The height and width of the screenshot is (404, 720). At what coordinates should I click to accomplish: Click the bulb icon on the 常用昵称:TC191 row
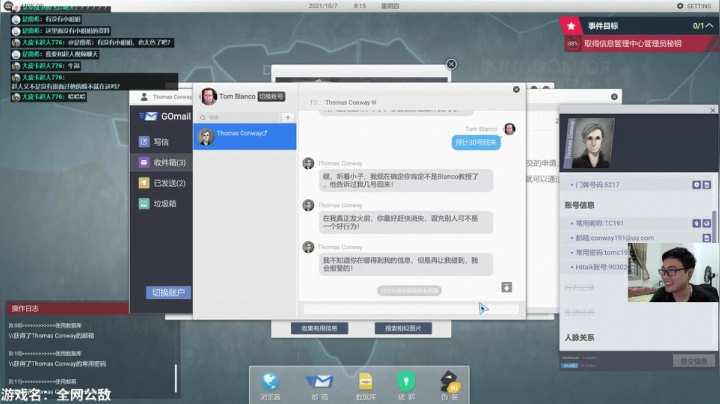pyautogui.click(x=696, y=223)
